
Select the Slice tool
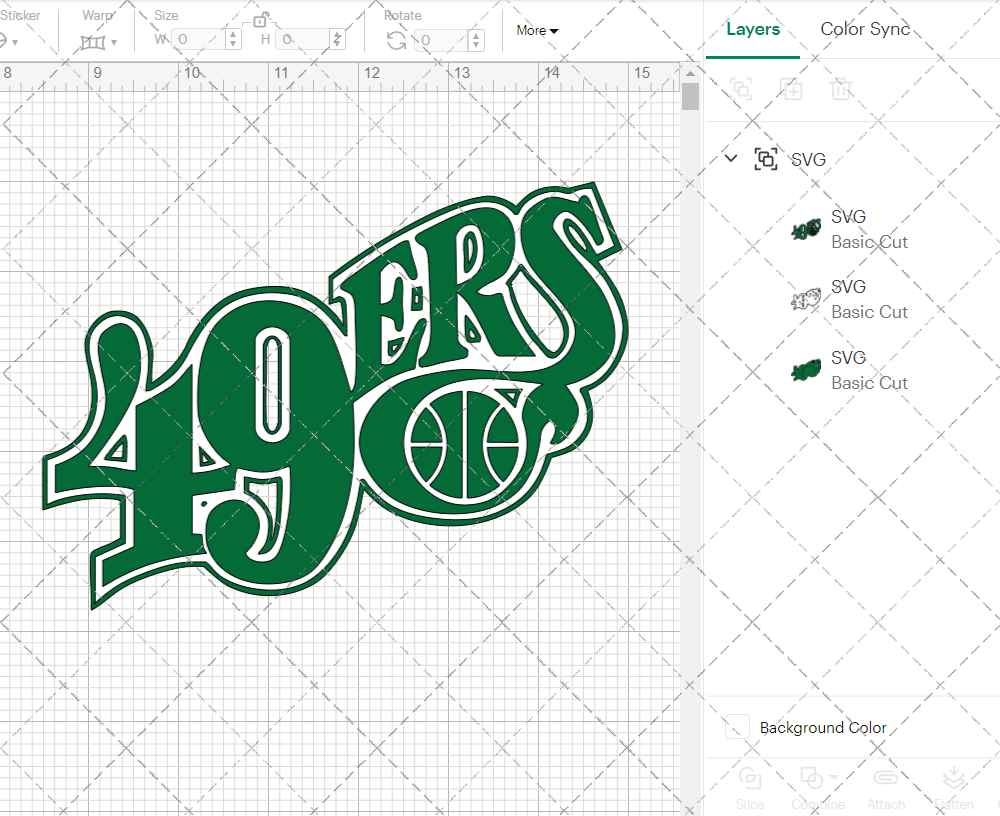[750, 783]
